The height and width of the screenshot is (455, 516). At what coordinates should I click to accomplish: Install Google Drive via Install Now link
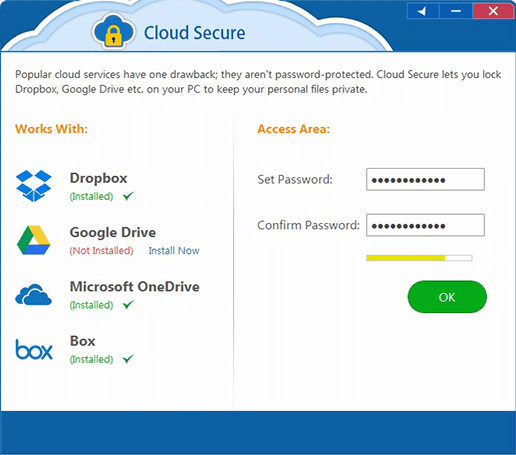[174, 251]
